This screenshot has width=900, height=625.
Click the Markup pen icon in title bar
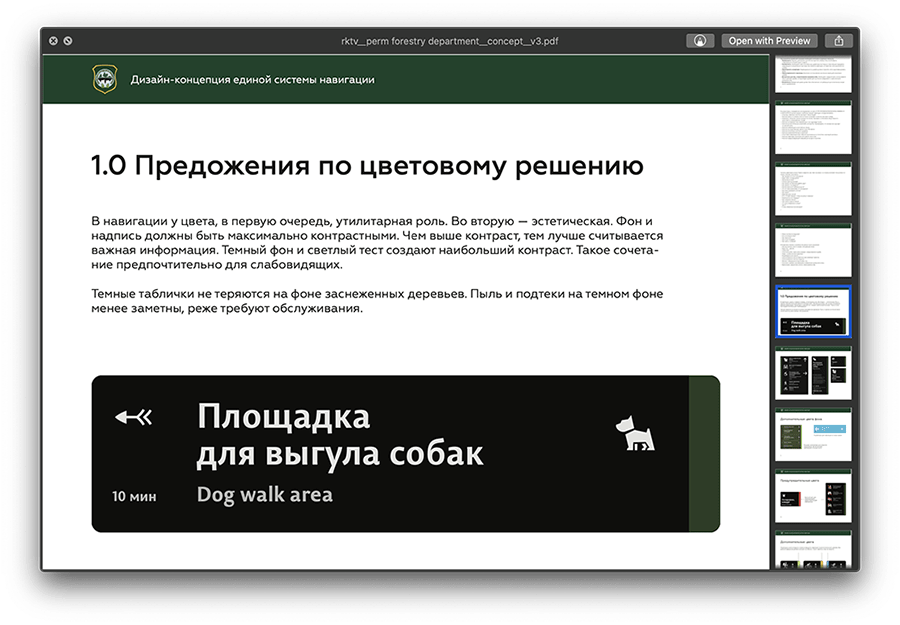(700, 41)
